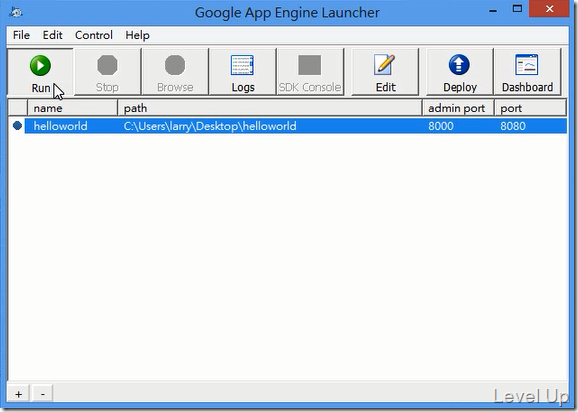Viewport: 578px width, 412px height.
Task: Click the green Run button
Action: pyautogui.click(x=41, y=72)
